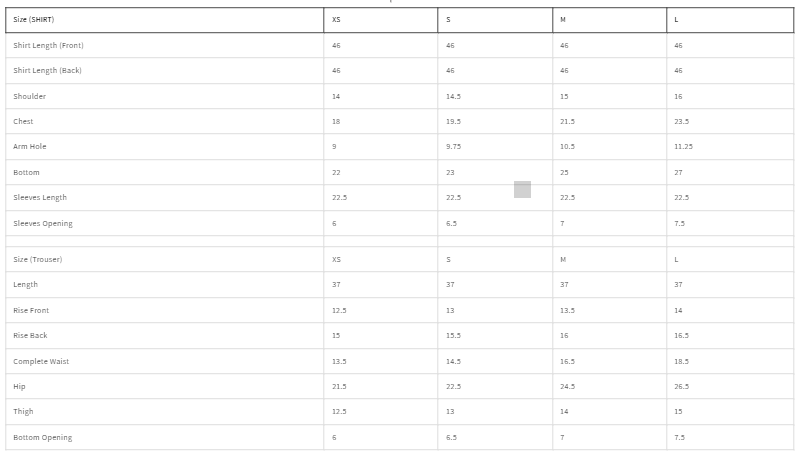This screenshot has height=454, width=799.
Task: Click the Bottom Opening row label
Action: [x=42, y=437]
